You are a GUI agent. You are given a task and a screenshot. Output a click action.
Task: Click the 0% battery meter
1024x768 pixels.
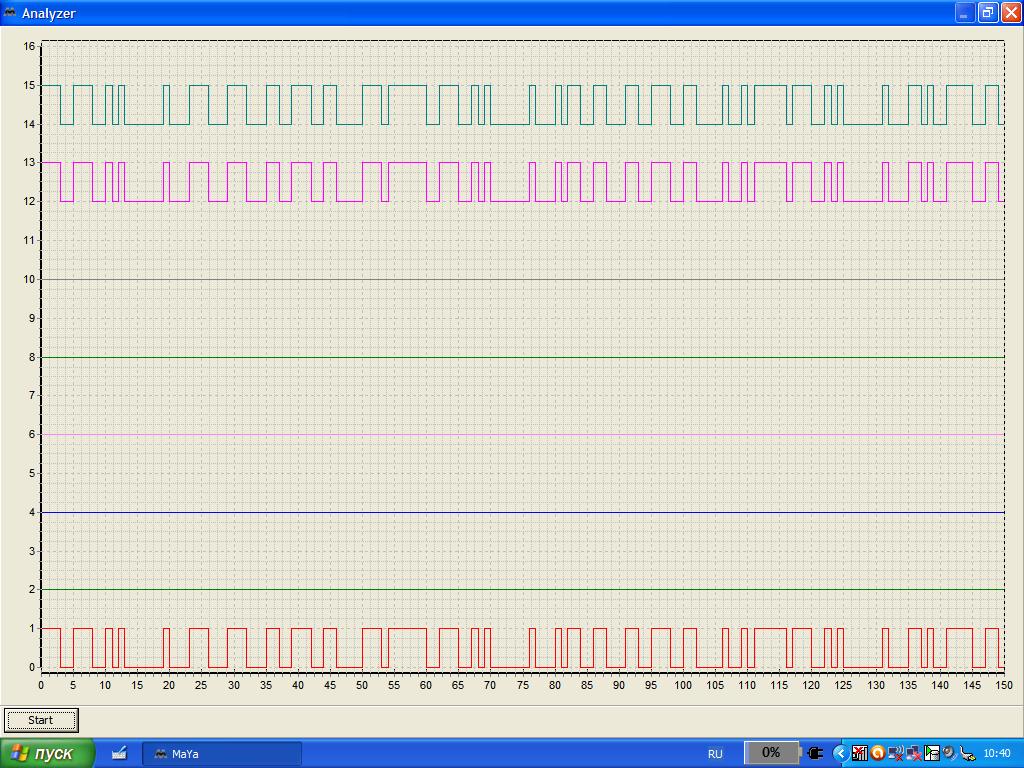[771, 753]
